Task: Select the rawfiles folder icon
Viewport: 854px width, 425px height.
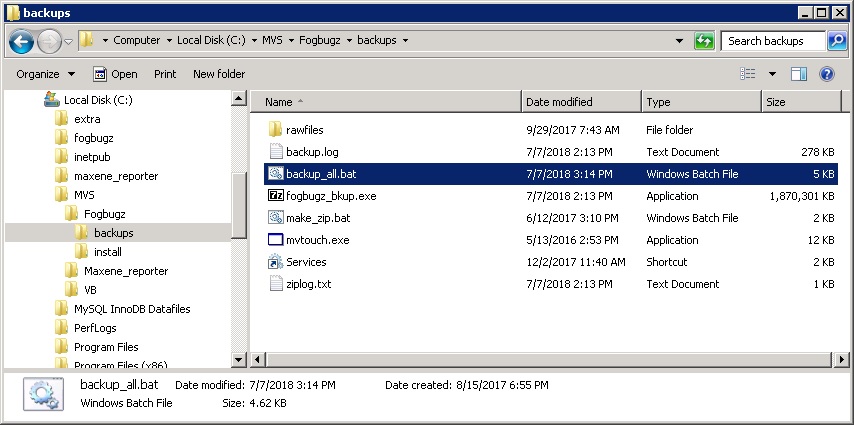Action: [276, 130]
